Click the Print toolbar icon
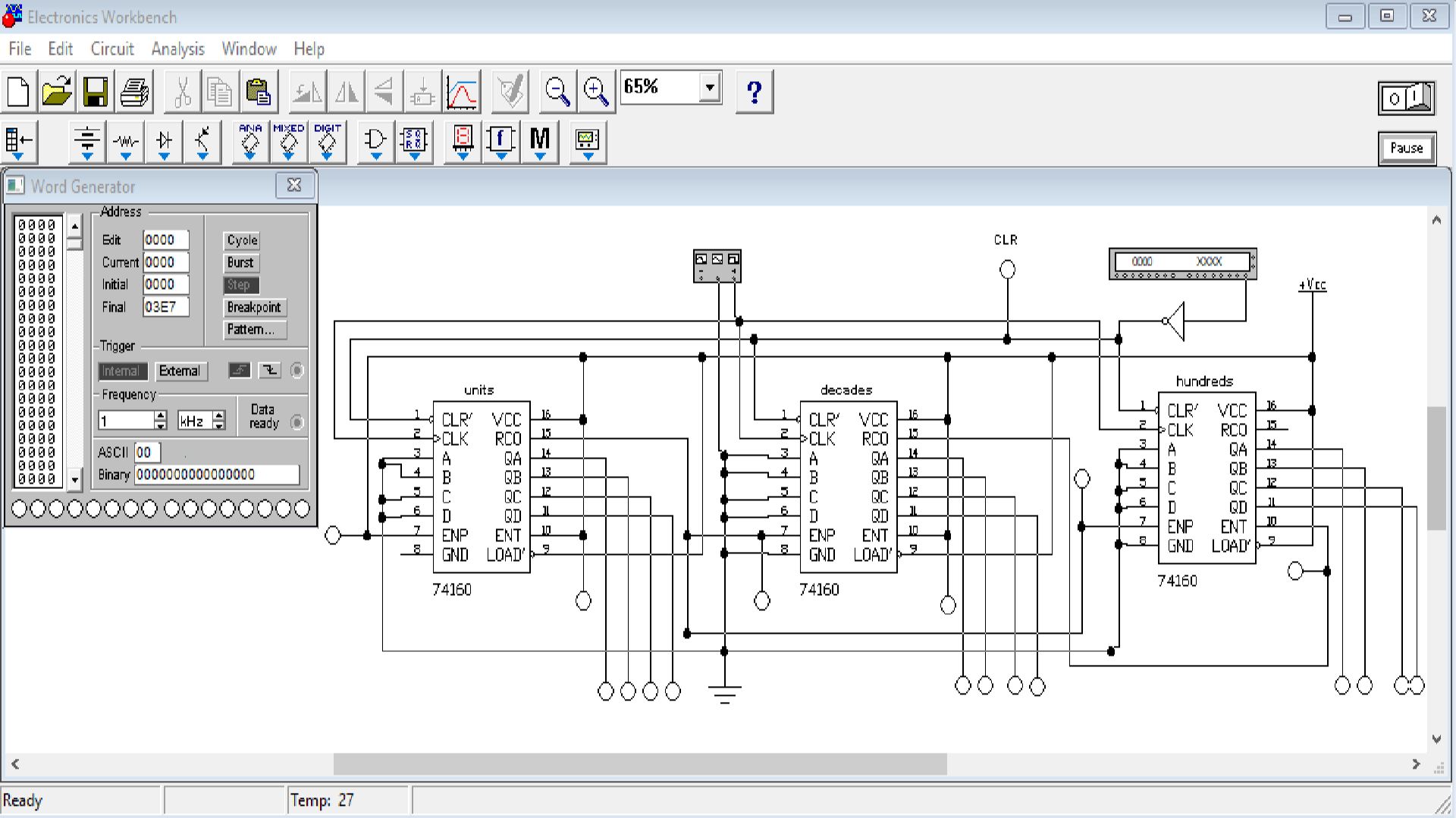This screenshot has width=1456, height=818. coord(134,92)
